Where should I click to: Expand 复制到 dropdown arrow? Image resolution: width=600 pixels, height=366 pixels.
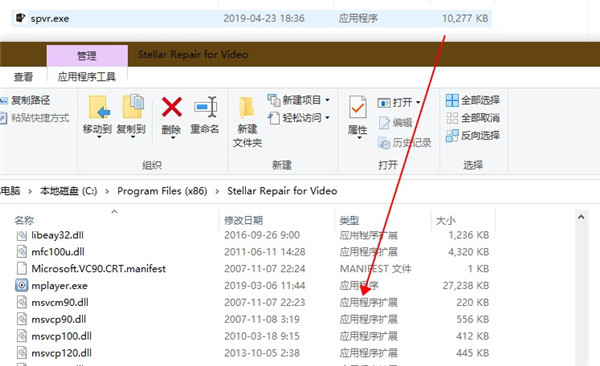click(132, 137)
